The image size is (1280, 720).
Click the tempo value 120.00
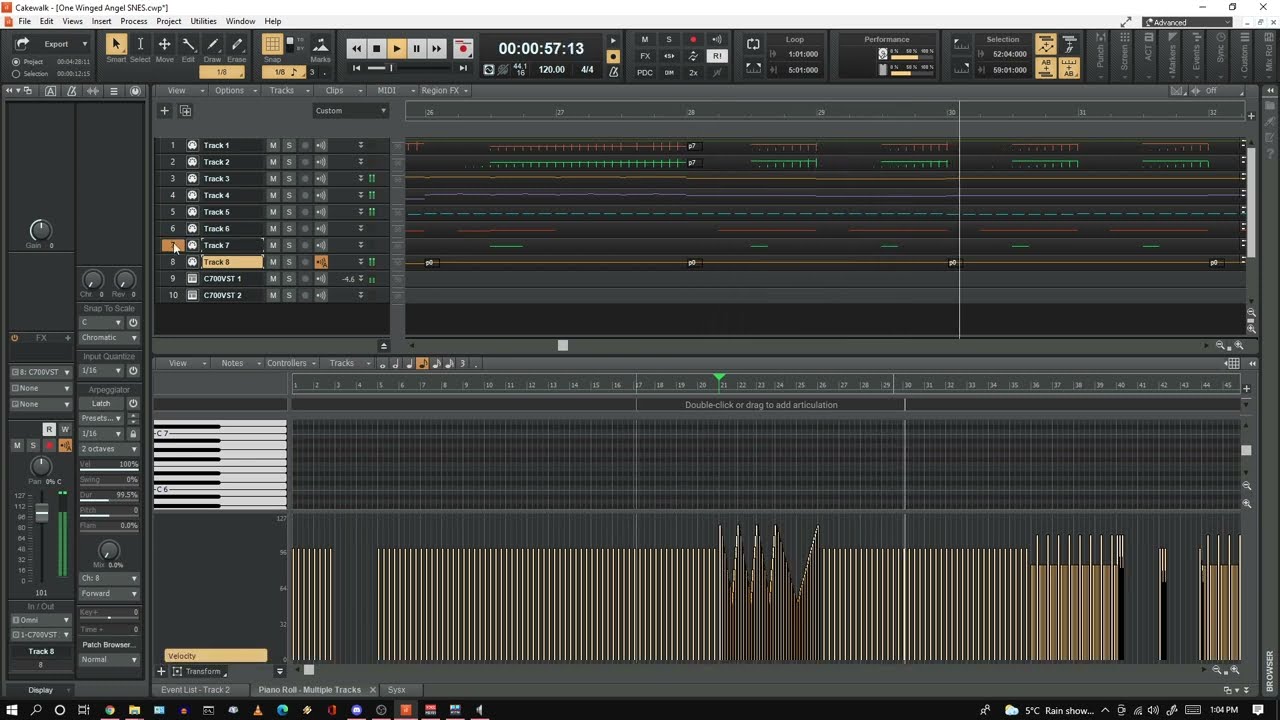click(x=551, y=70)
